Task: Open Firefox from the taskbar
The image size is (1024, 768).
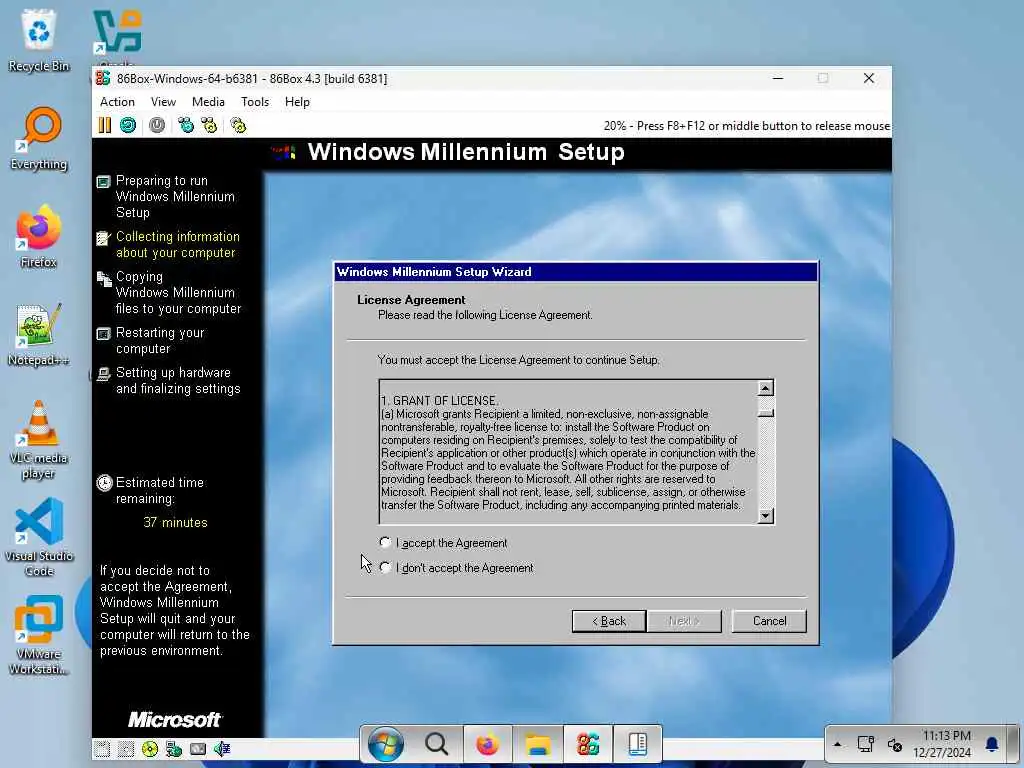Action: pyautogui.click(x=487, y=744)
